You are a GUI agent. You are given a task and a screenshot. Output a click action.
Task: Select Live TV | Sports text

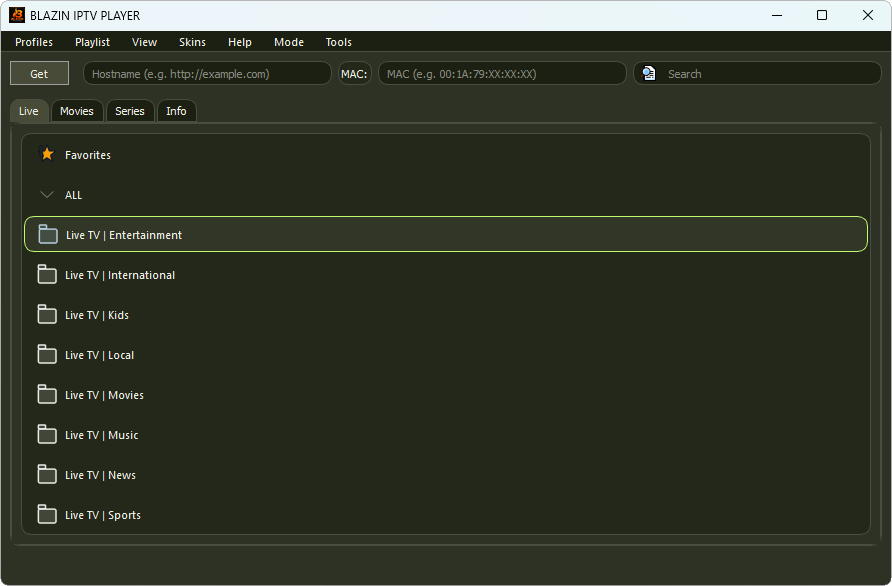point(103,515)
